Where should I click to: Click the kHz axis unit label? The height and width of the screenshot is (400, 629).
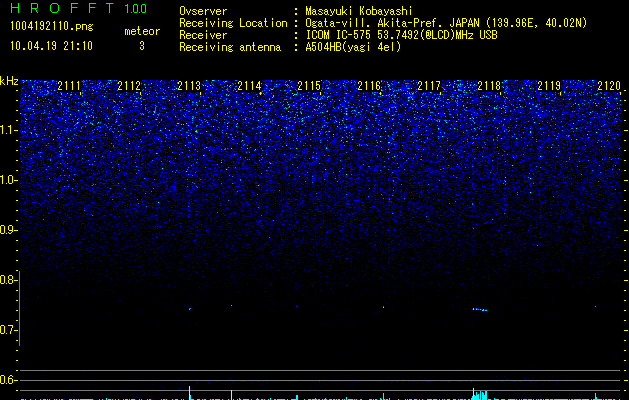click(9, 81)
